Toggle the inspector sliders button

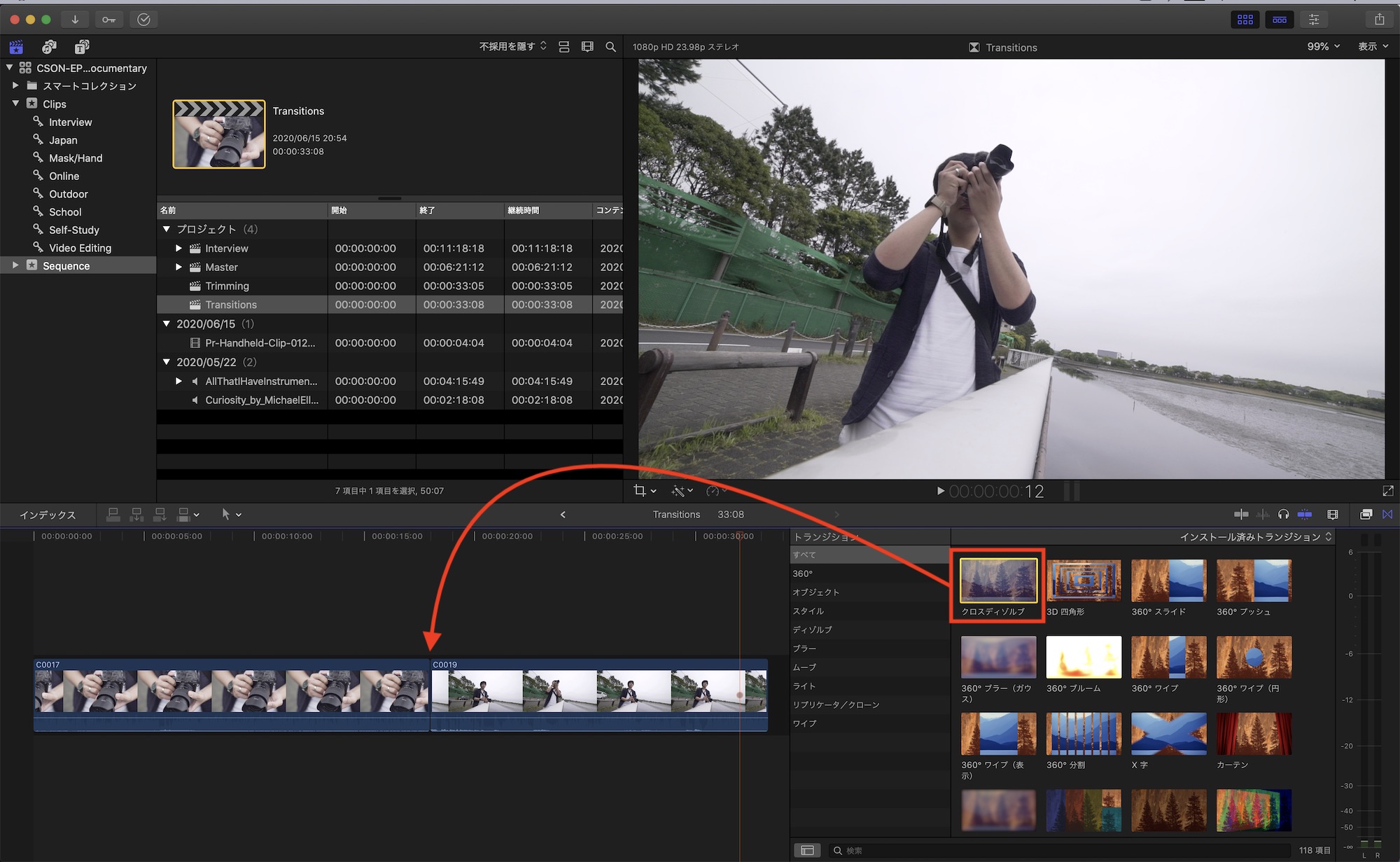(1314, 20)
